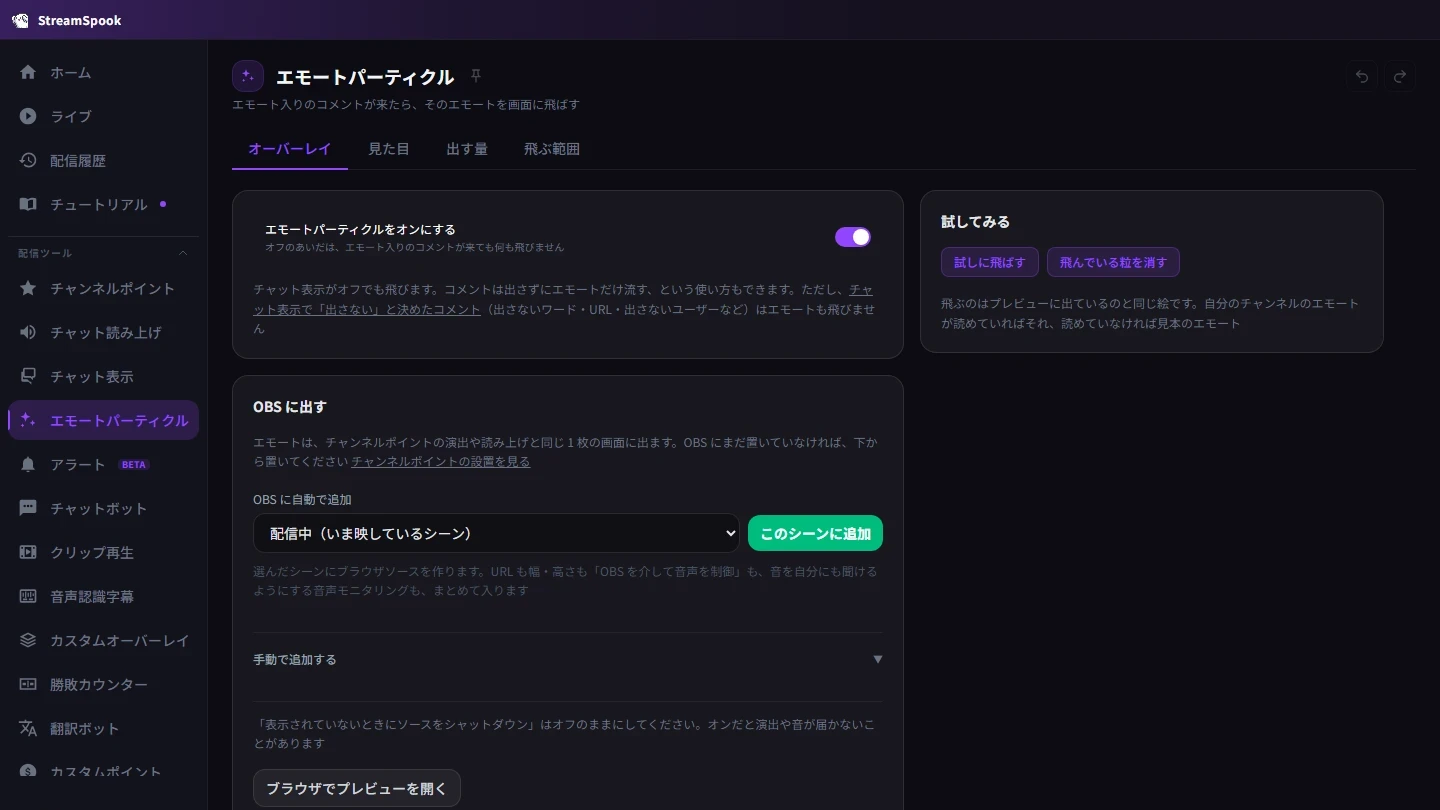1440x810 pixels.
Task: Click the アラート bell icon
Action: pos(28,464)
